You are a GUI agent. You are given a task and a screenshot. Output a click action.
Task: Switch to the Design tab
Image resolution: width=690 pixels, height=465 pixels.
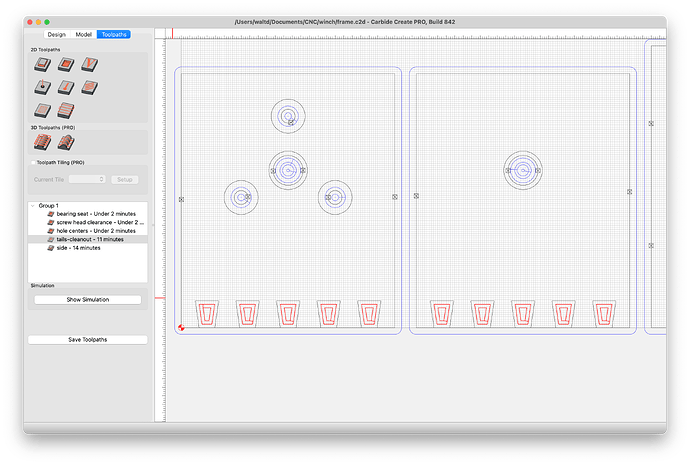[x=57, y=34]
